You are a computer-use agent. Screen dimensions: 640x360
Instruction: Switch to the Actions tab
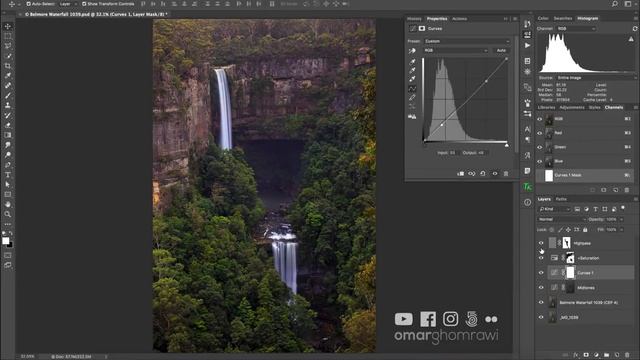(459, 19)
